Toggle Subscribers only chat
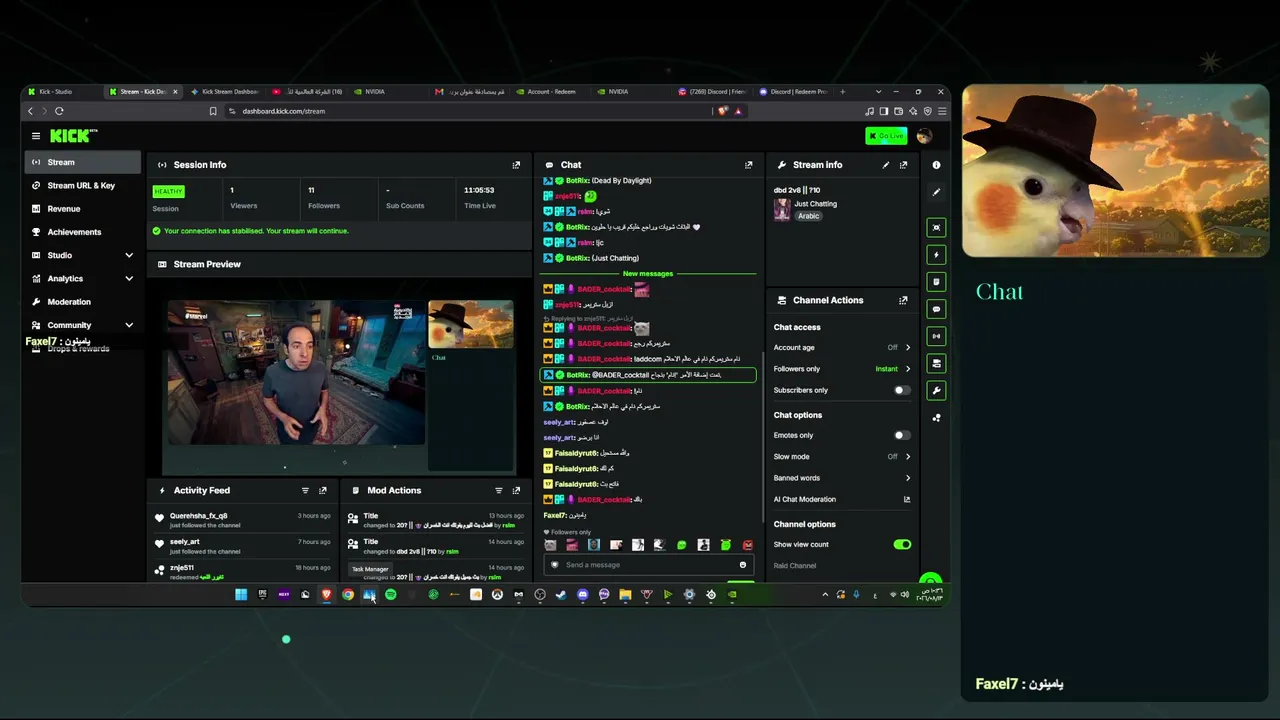1280x720 pixels. (902, 390)
